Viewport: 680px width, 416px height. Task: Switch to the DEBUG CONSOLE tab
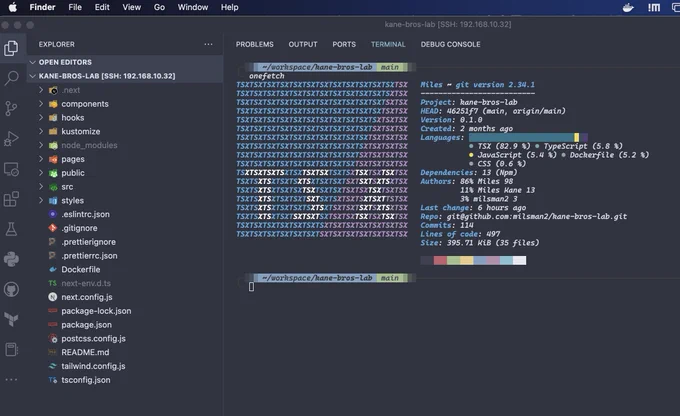point(450,44)
